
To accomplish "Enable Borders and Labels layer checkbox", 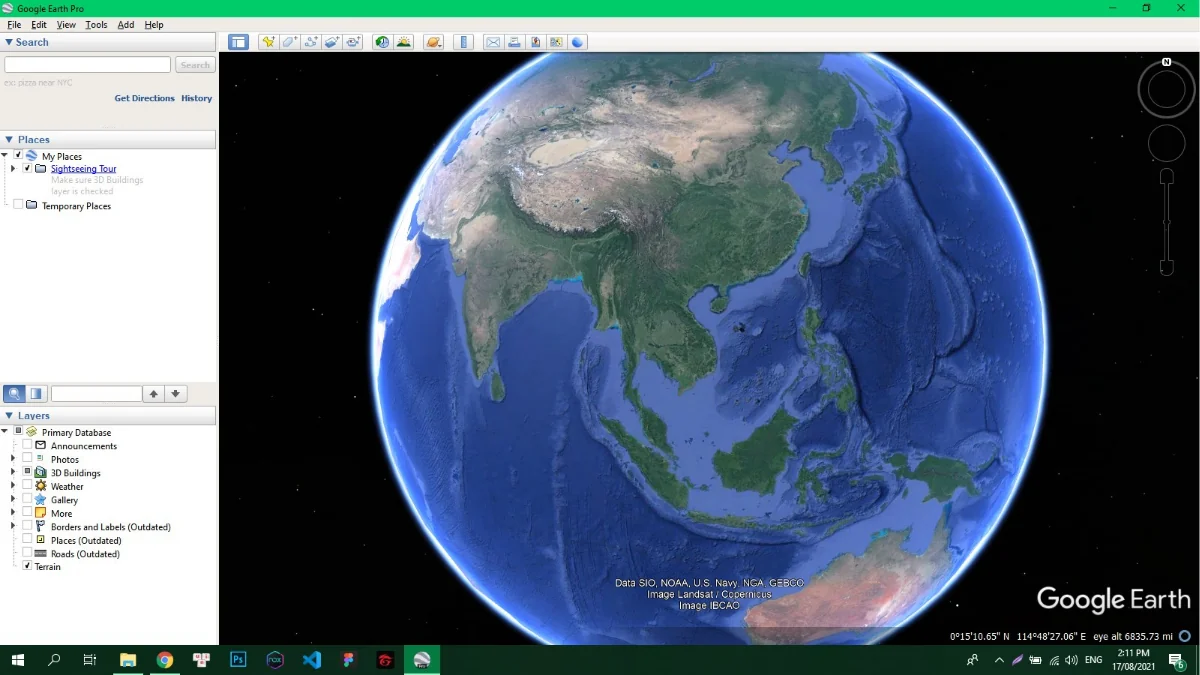I will (x=27, y=526).
